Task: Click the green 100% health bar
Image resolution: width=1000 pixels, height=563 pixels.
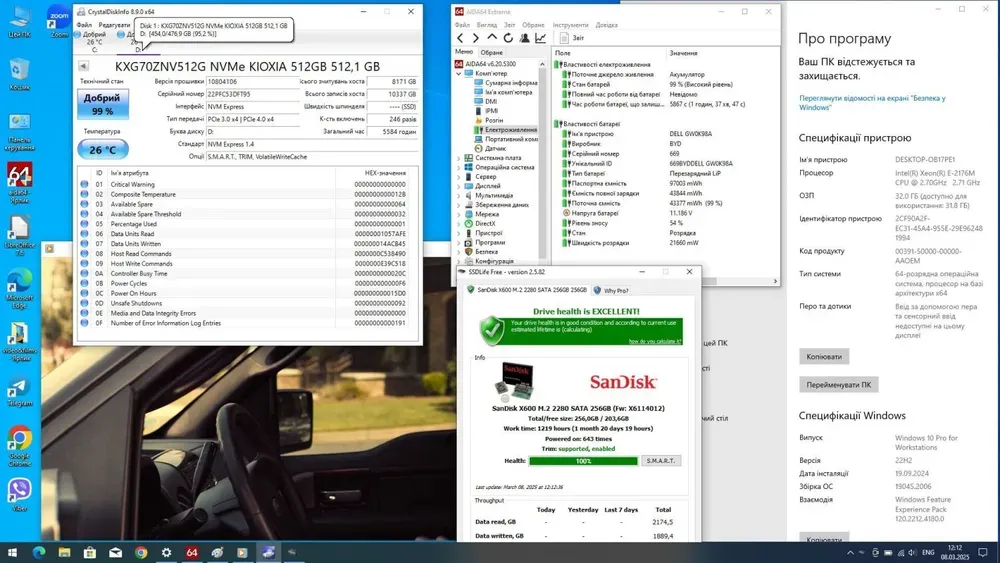Action: point(583,461)
